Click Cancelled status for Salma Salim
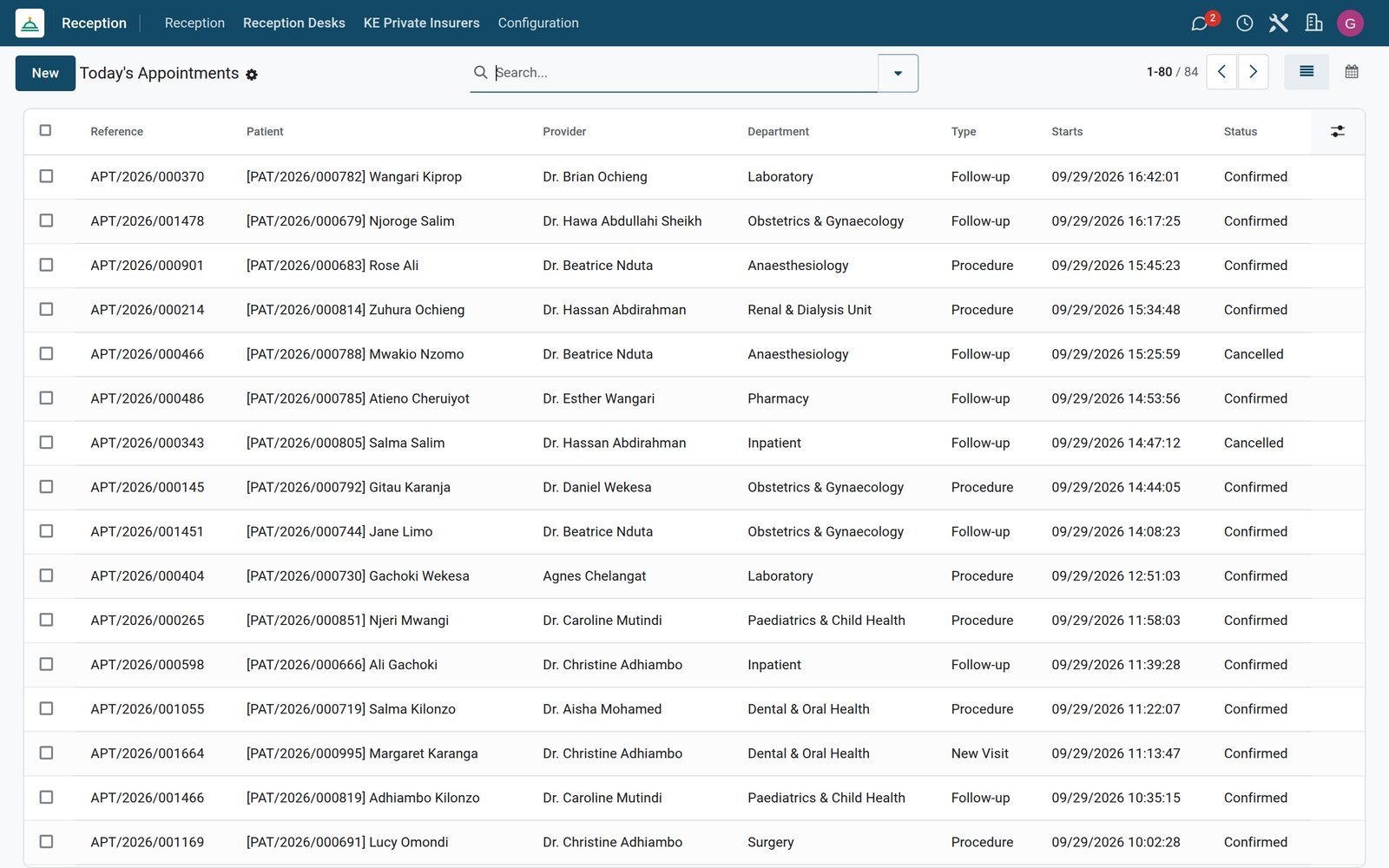Screen dimensions: 1389x868 (1253, 443)
